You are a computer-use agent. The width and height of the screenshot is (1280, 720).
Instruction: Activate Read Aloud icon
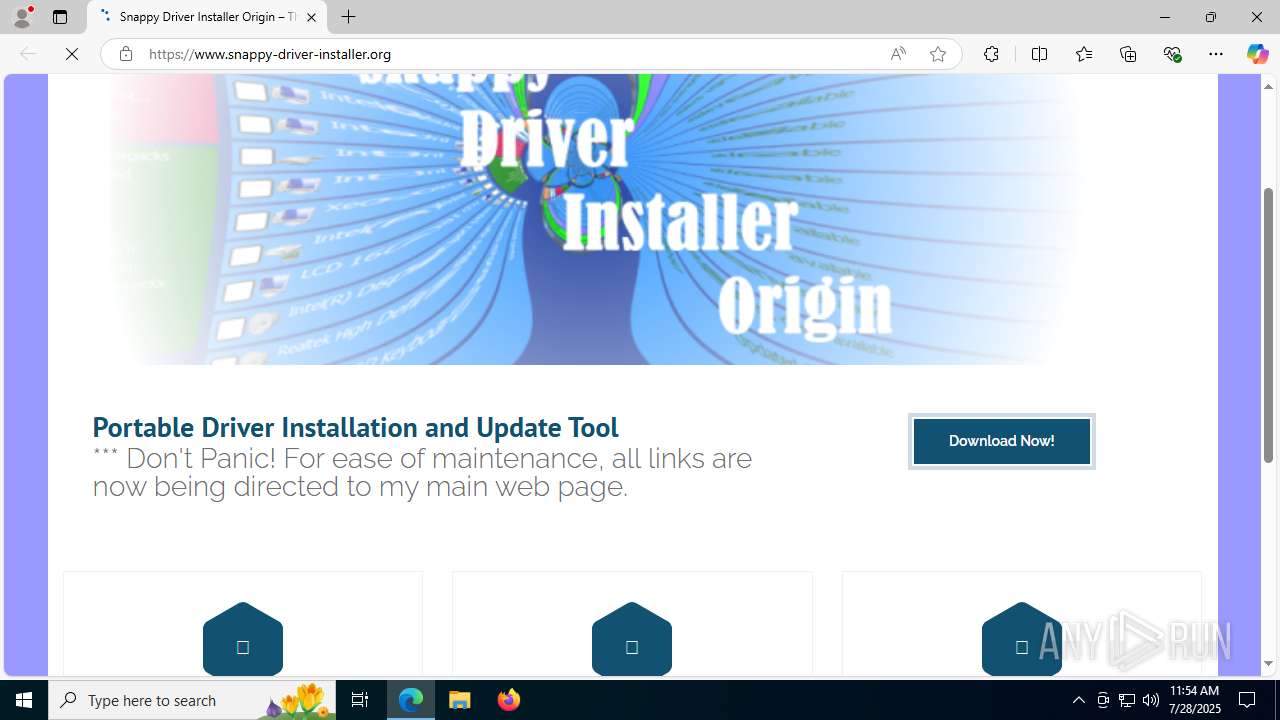pyautogui.click(x=898, y=54)
